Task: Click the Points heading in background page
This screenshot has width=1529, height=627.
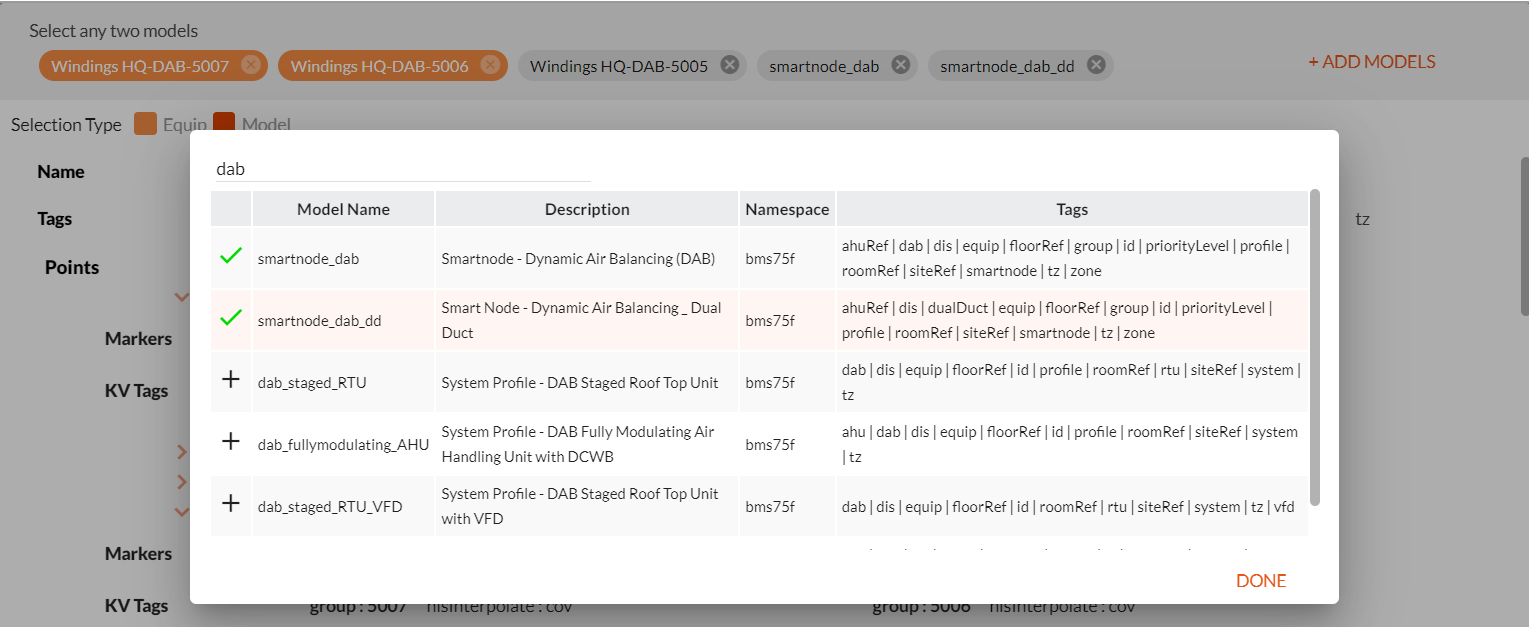Action: 72,267
